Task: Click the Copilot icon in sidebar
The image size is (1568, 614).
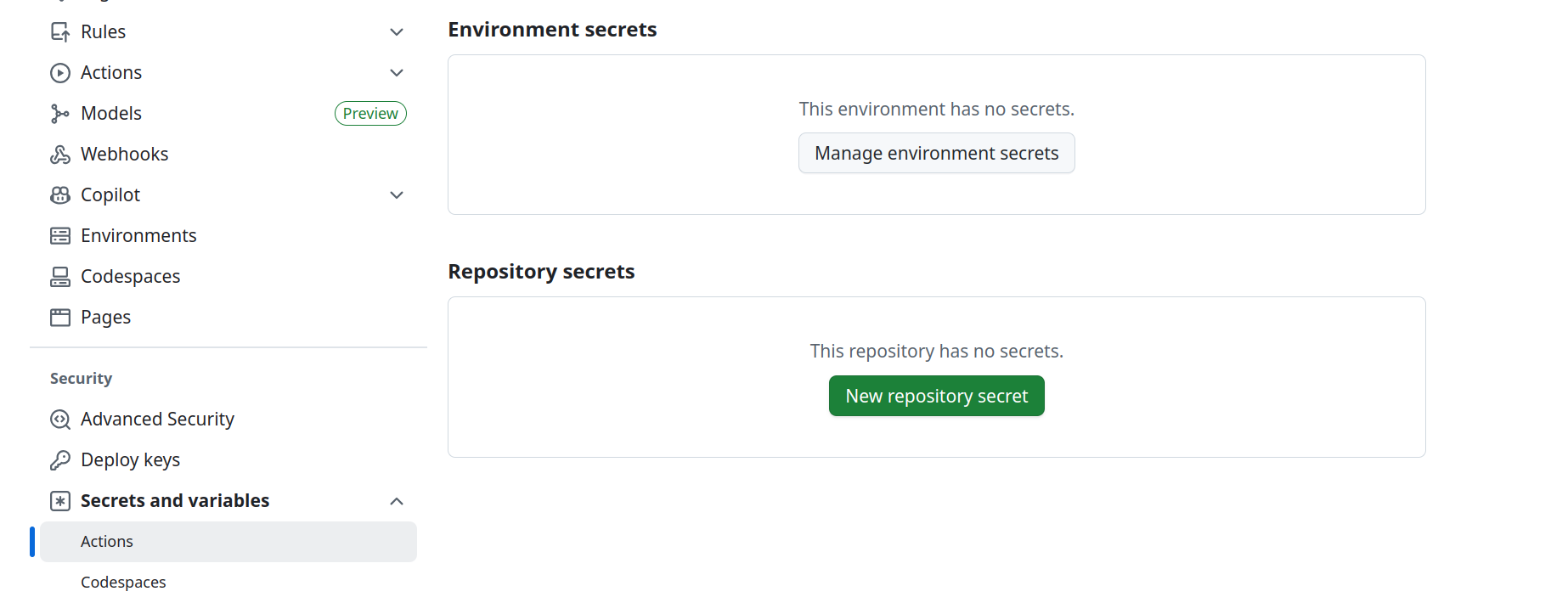Action: point(60,195)
